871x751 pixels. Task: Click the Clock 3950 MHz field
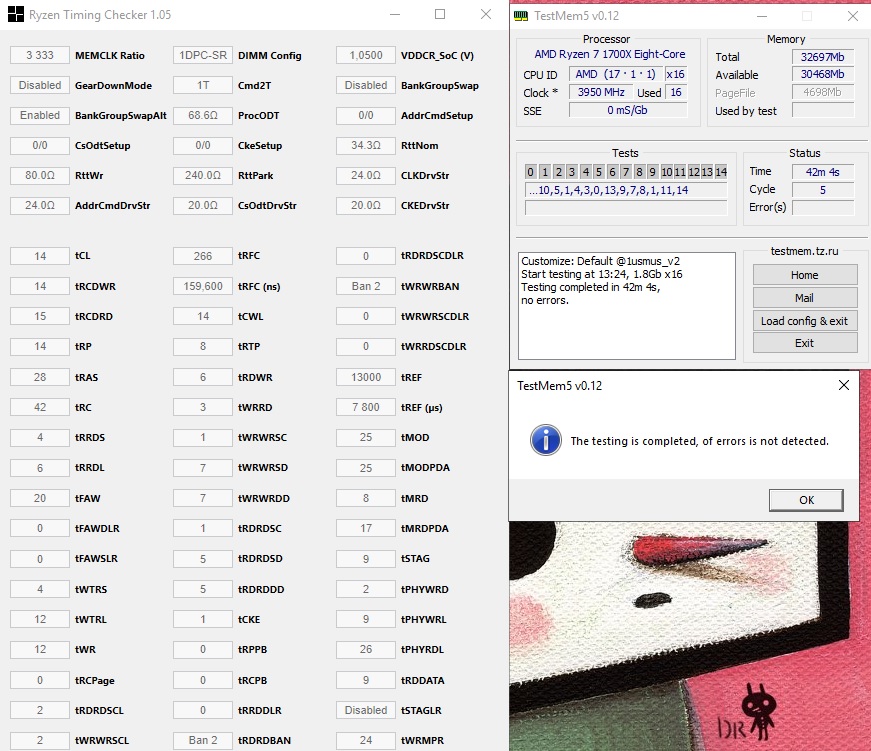[x=601, y=92]
